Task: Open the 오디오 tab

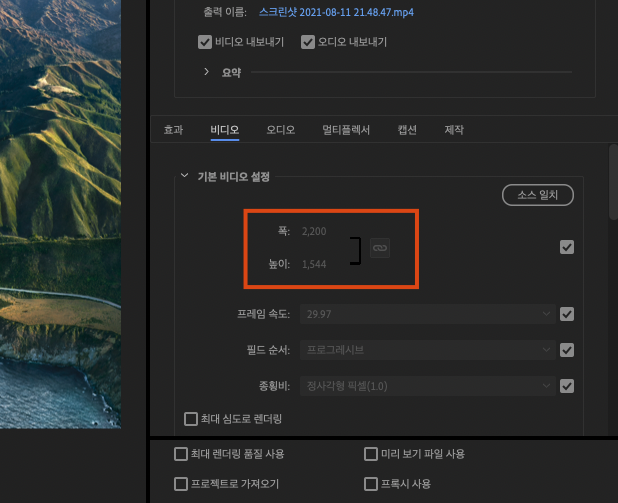Action: (281, 130)
